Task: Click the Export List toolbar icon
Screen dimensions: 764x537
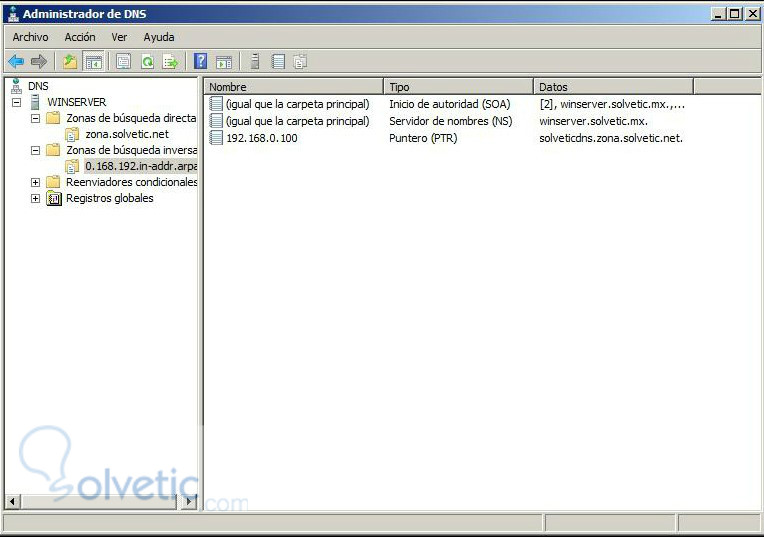Action: pyautogui.click(x=171, y=61)
